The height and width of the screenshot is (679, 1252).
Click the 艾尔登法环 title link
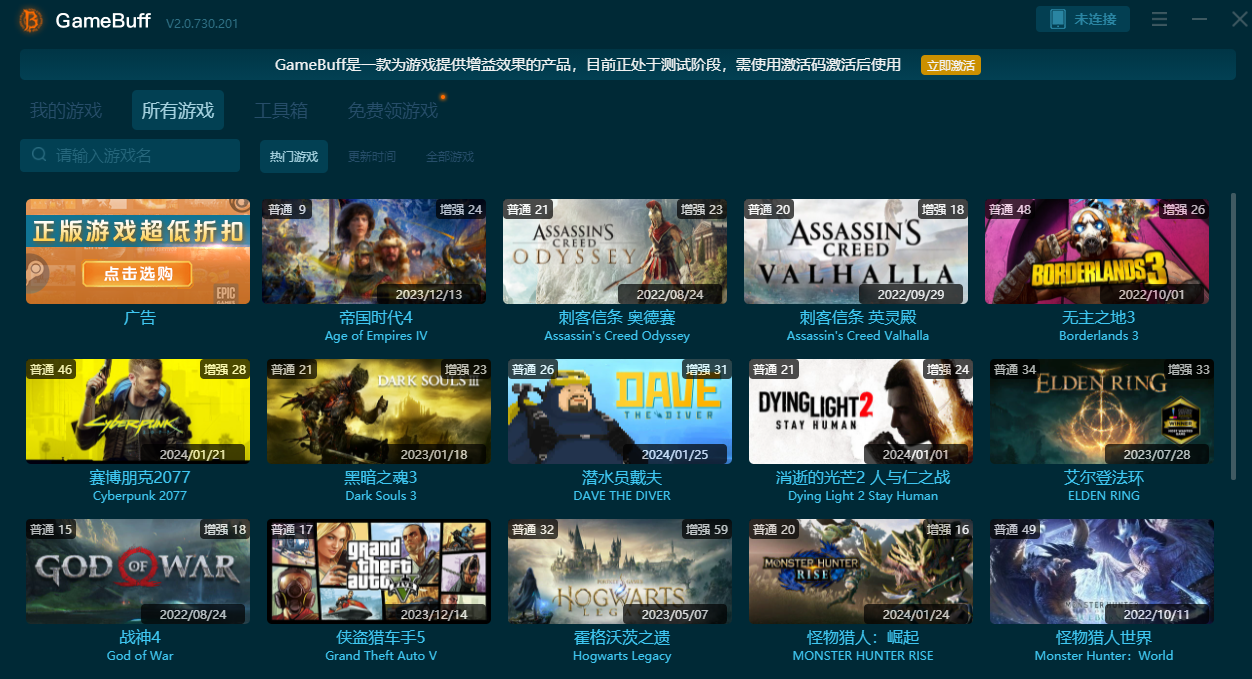1104,477
